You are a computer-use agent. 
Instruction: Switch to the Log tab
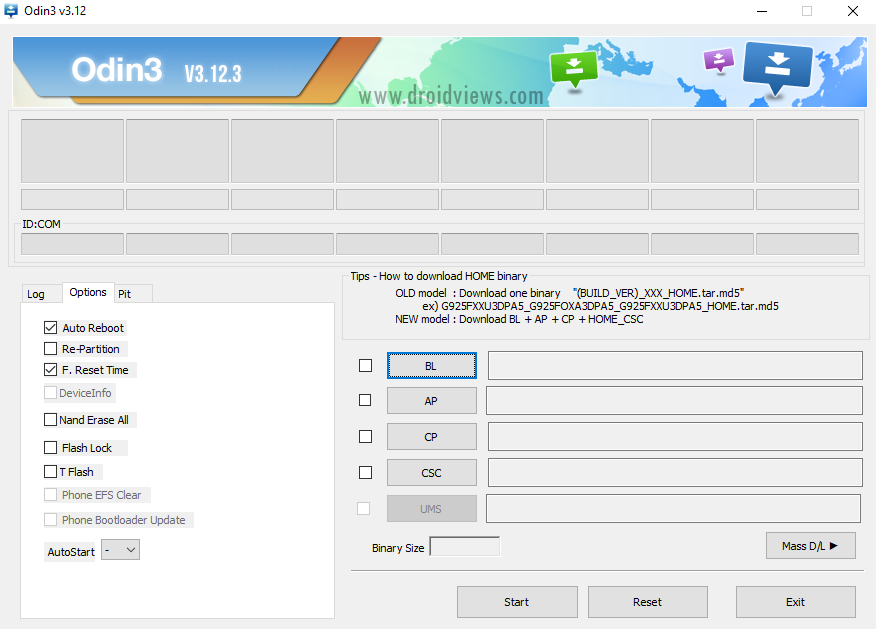pyautogui.click(x=36, y=294)
